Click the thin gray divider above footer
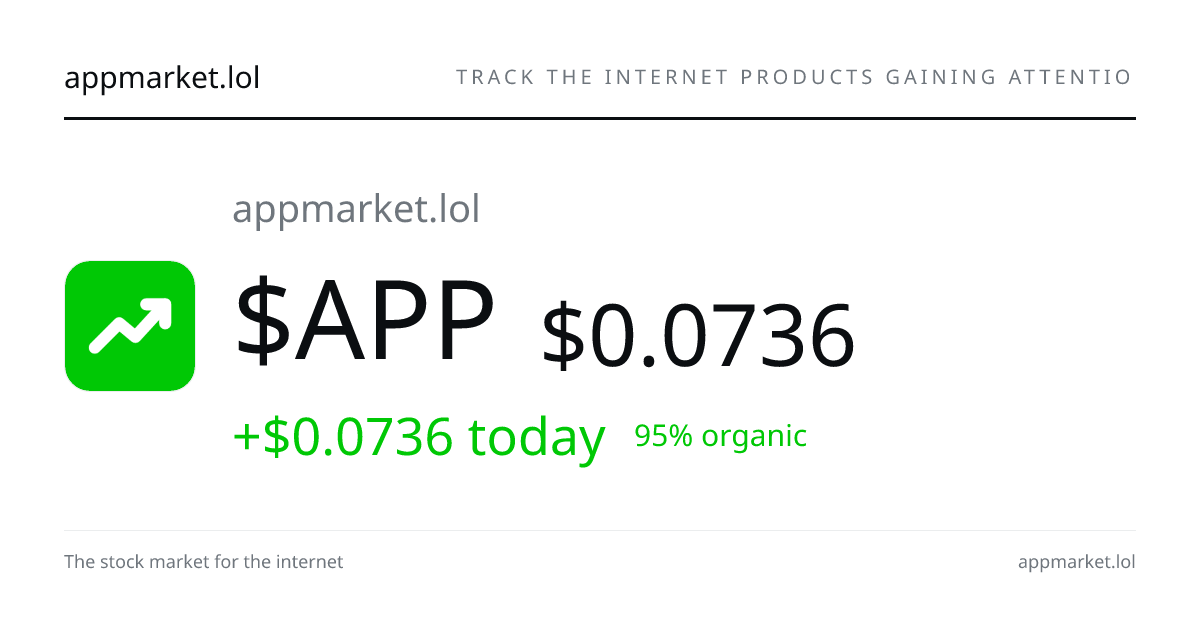1200x630 pixels. [x=600, y=530]
